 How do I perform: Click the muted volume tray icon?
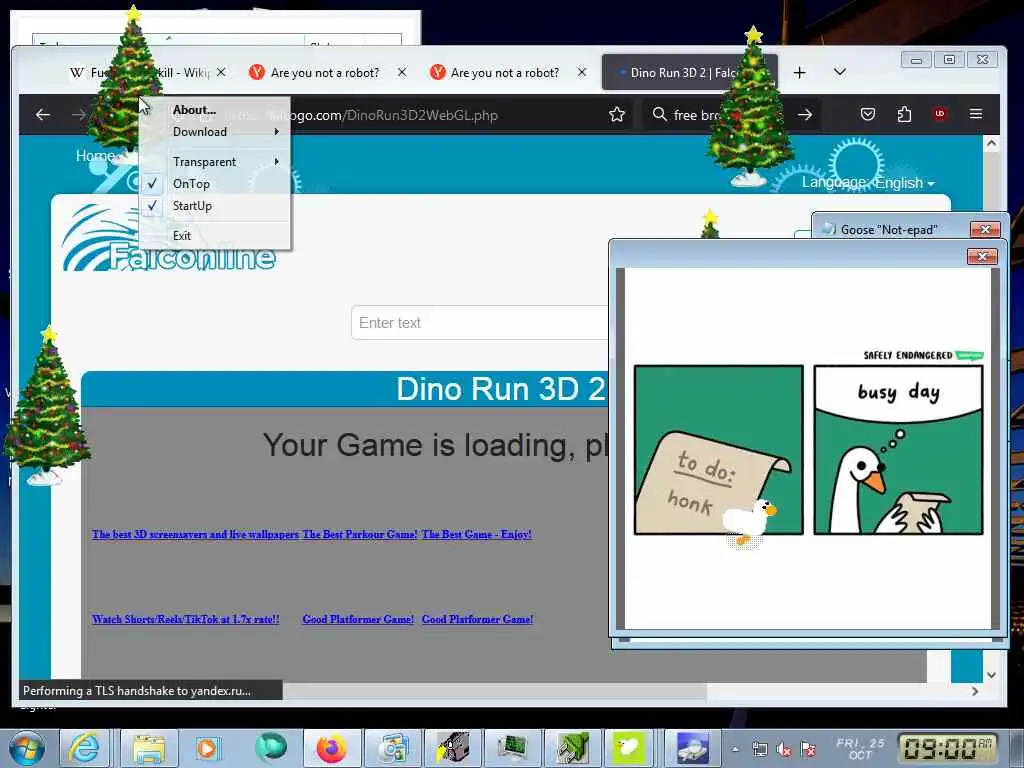pyautogui.click(x=784, y=750)
